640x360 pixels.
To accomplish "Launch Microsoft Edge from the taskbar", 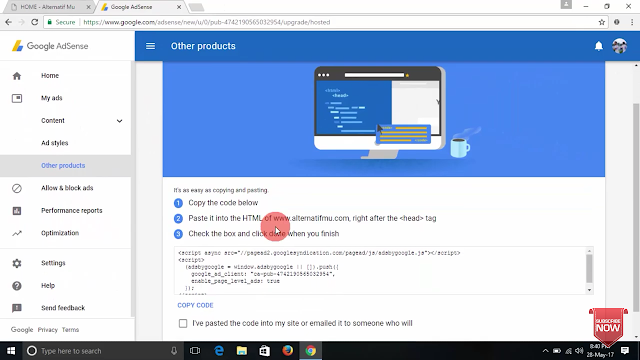I will [x=219, y=351].
